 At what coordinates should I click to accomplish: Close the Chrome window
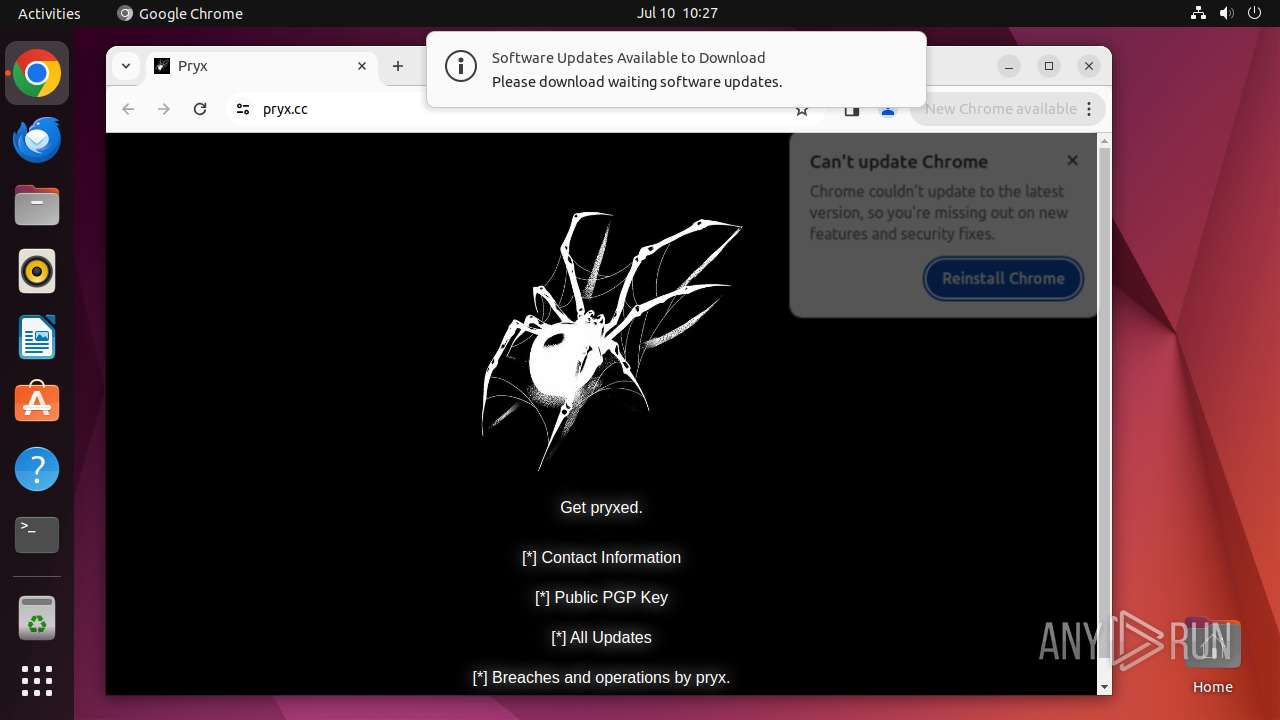[1089, 66]
